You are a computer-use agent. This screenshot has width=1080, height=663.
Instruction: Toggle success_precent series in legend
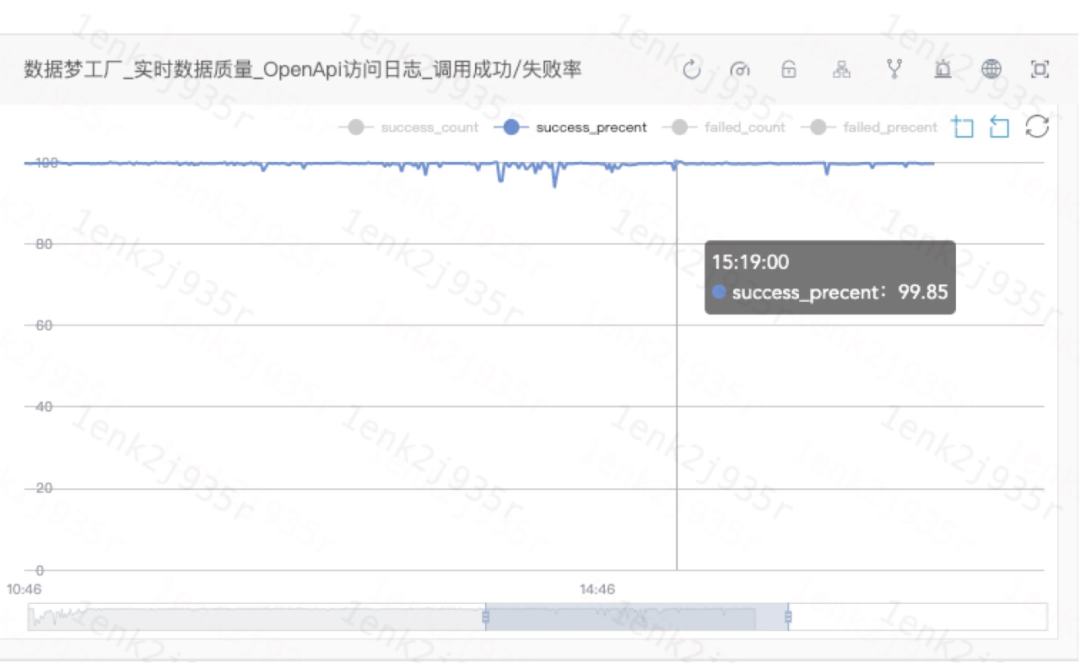click(x=571, y=127)
